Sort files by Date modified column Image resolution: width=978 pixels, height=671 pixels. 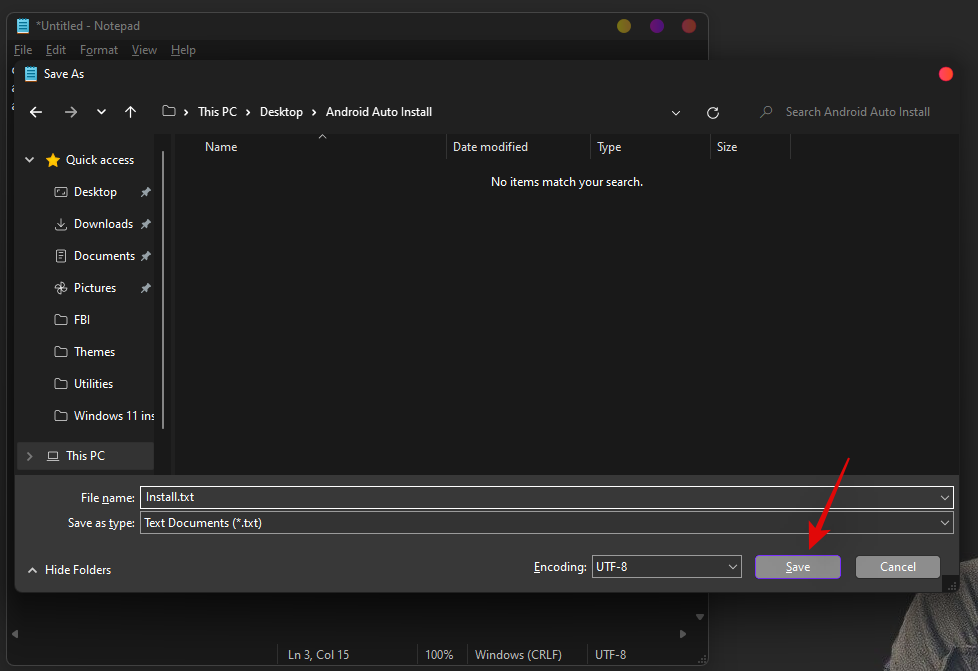[490, 147]
